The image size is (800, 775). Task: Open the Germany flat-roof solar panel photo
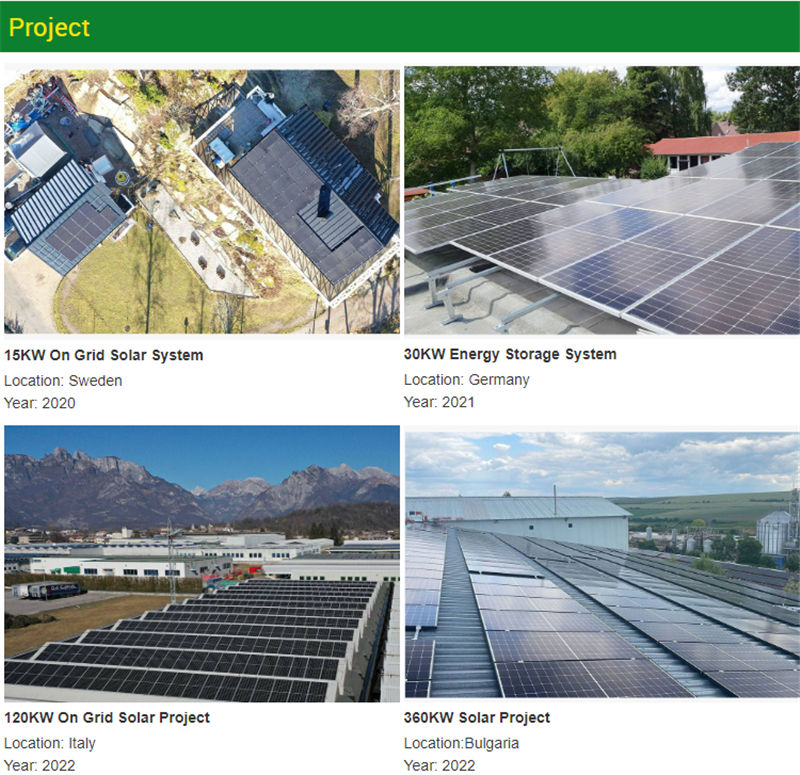[602, 201]
